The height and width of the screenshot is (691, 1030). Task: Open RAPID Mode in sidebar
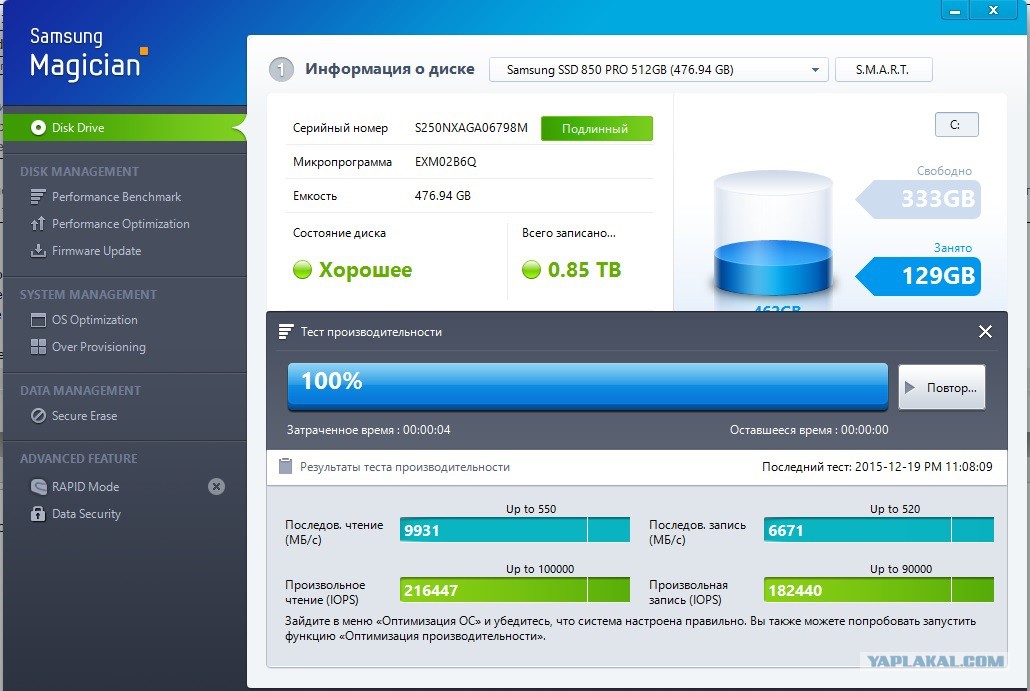click(85, 486)
